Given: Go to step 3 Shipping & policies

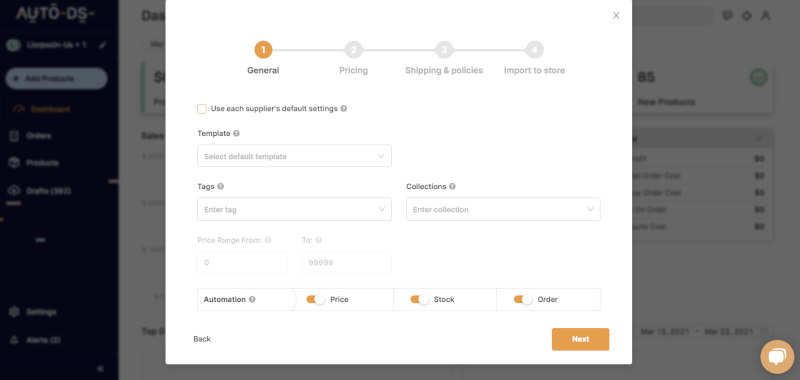Looking at the screenshot, I should (444, 50).
